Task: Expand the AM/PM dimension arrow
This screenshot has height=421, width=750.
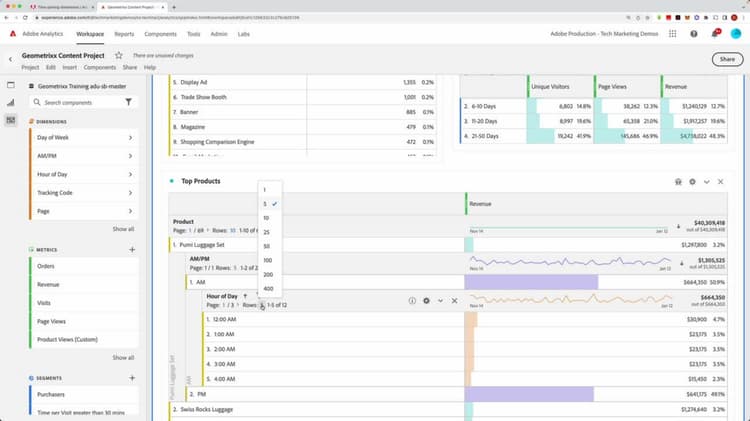Action: 130,156
